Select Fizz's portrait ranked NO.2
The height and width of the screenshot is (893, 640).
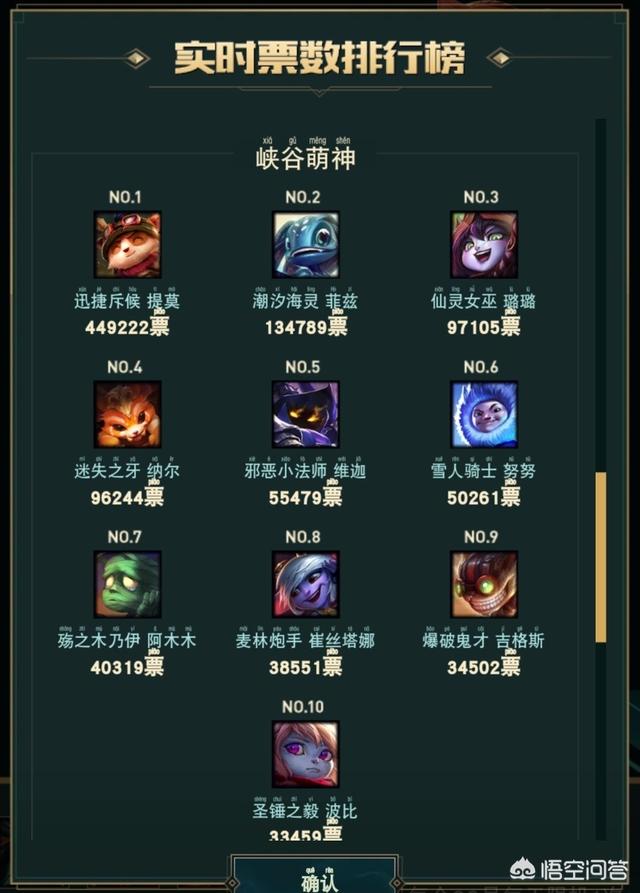(306, 245)
